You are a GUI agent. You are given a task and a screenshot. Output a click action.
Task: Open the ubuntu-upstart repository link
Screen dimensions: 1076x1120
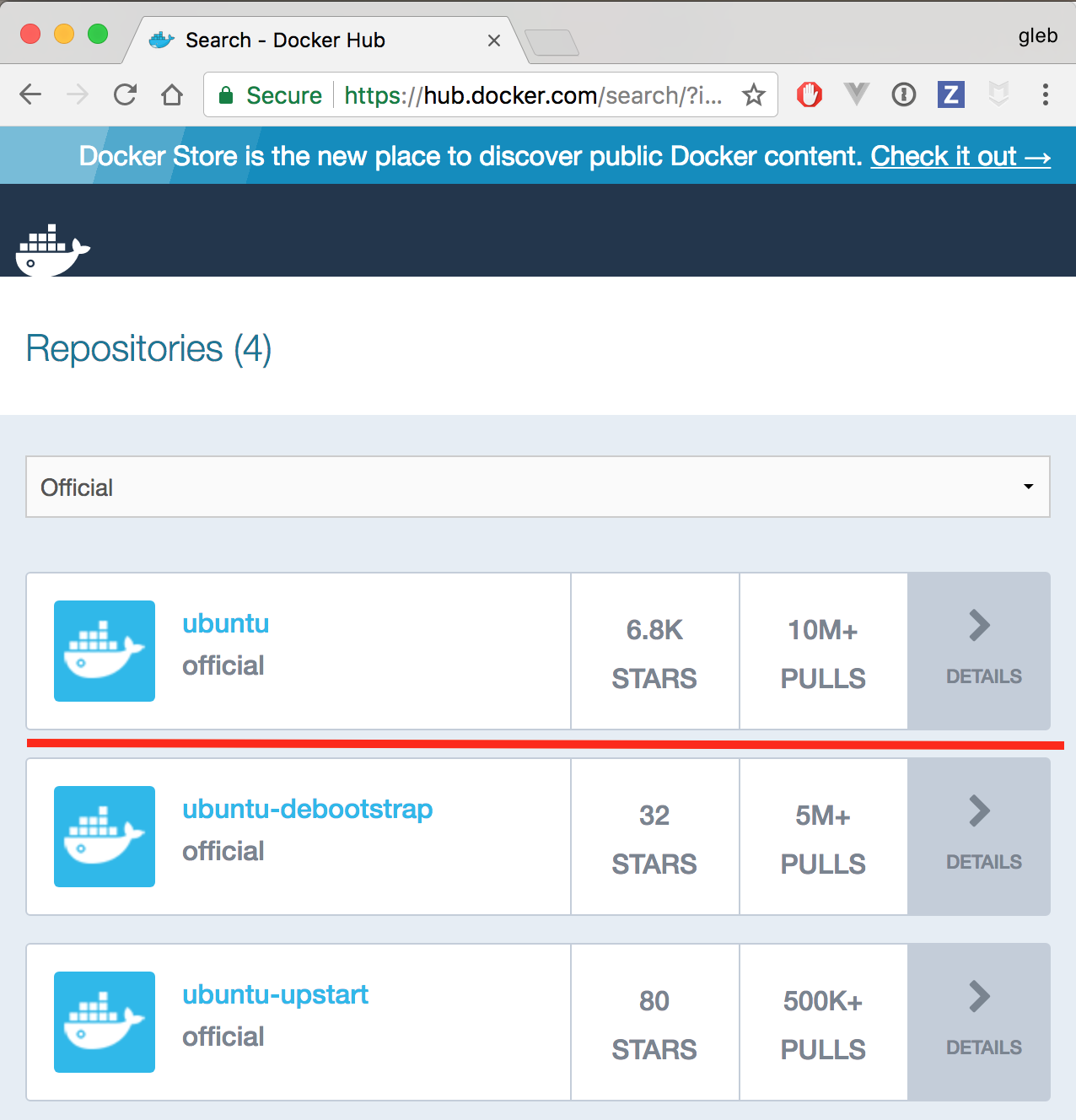tap(276, 994)
